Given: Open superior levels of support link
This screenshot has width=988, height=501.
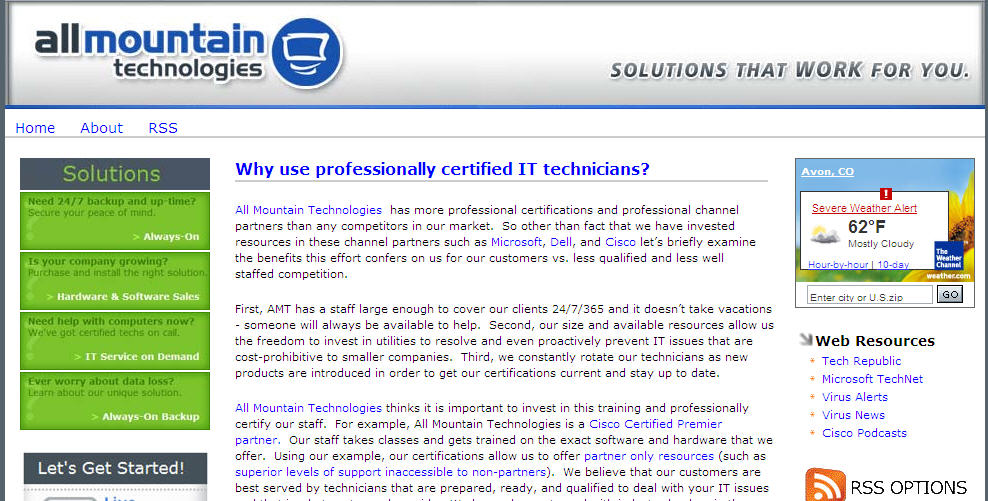Looking at the screenshot, I should [x=391, y=472].
